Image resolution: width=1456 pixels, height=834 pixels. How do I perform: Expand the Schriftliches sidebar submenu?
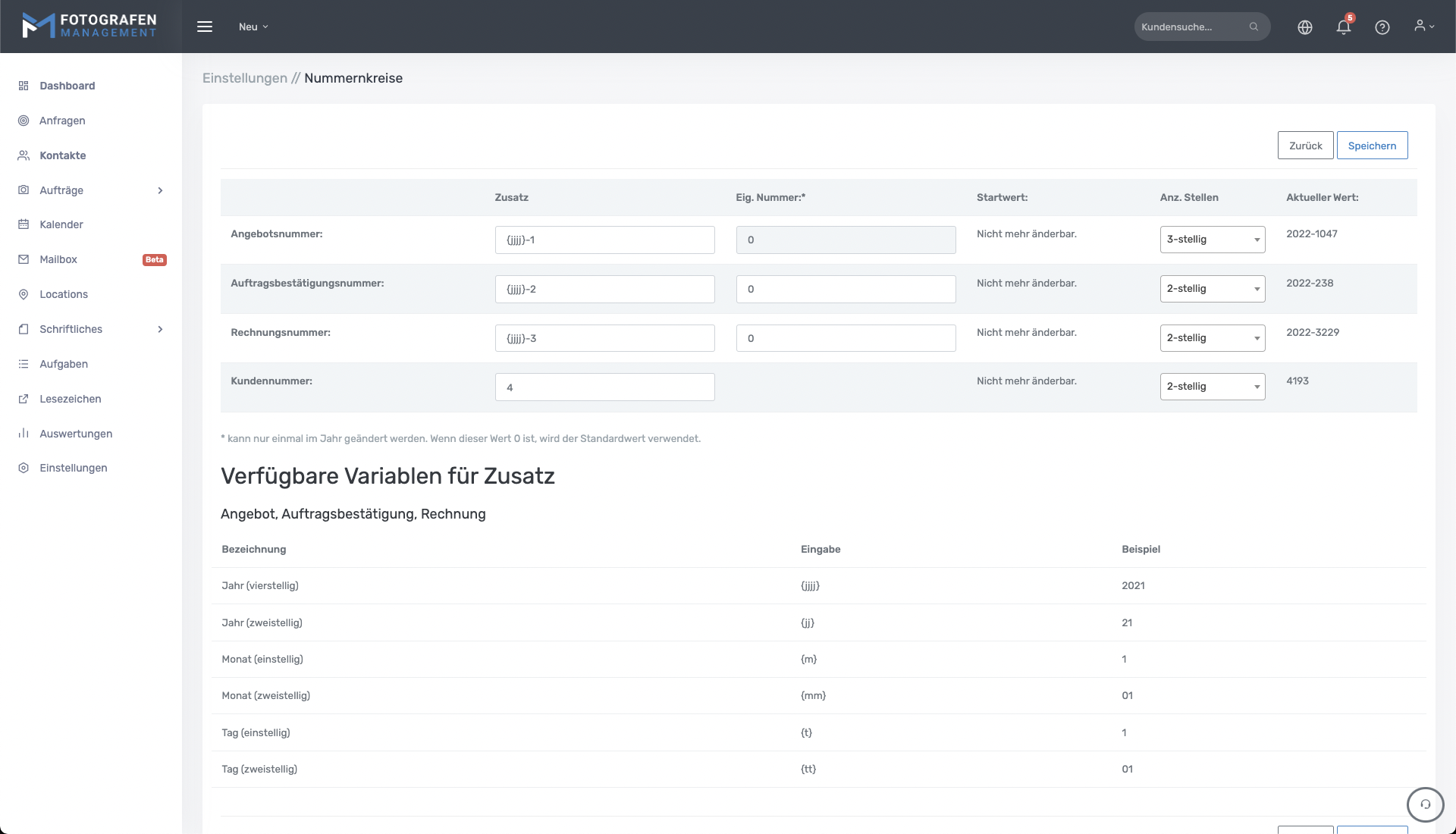160,329
